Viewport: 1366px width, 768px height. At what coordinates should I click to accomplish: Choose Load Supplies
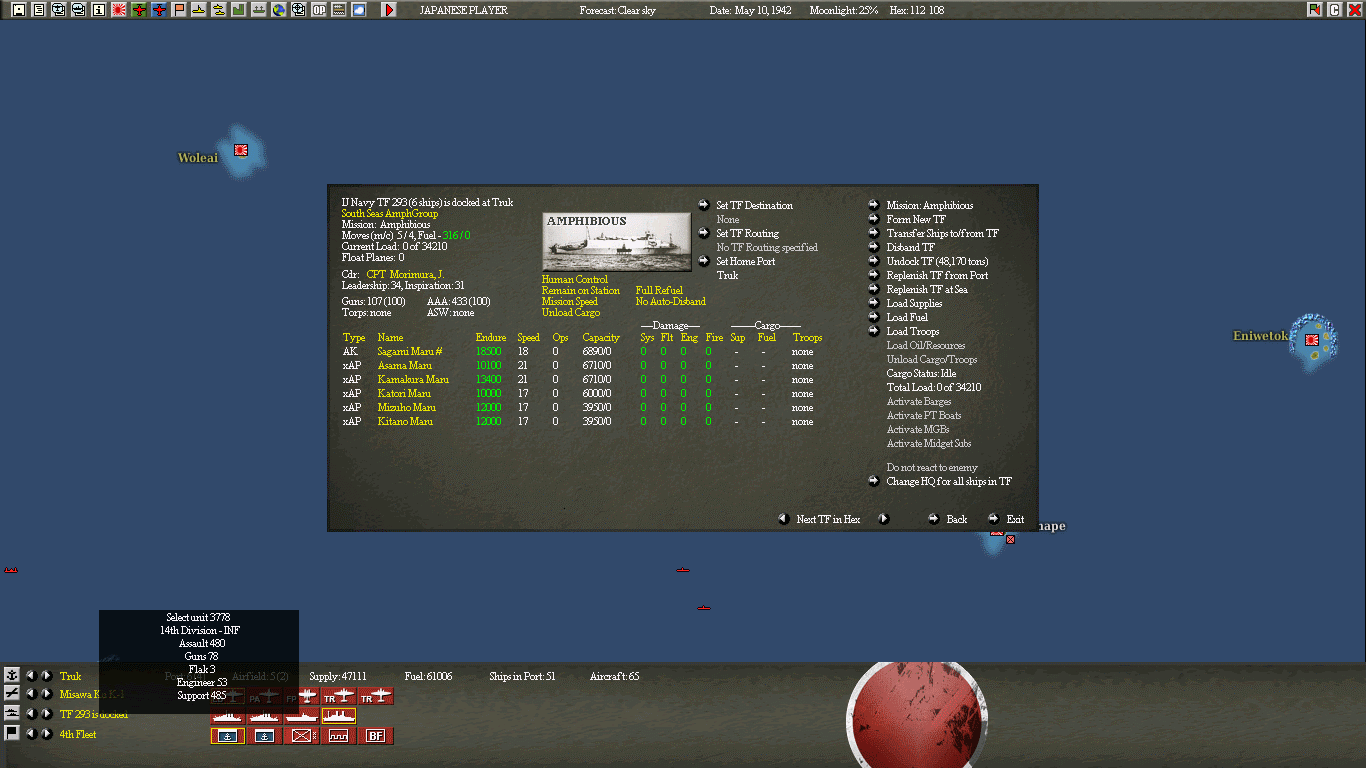pyautogui.click(x=914, y=304)
